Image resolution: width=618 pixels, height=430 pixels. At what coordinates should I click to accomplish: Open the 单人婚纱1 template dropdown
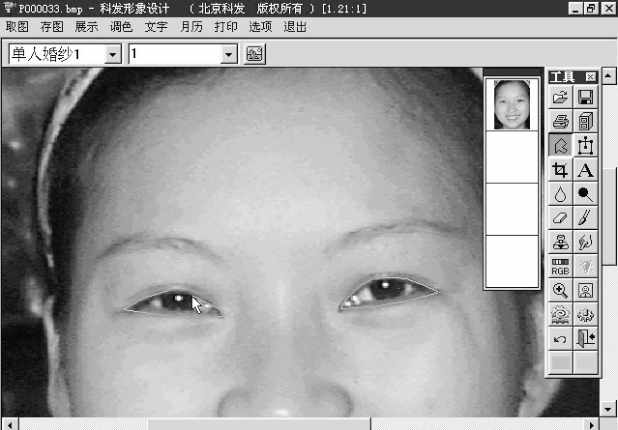(x=113, y=54)
